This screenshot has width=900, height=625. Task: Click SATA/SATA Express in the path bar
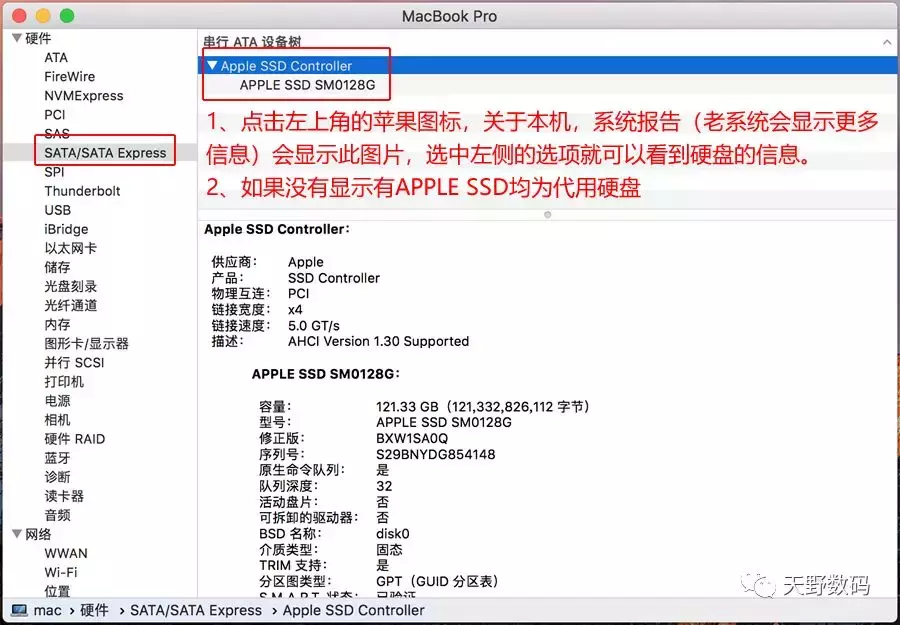tap(196, 610)
